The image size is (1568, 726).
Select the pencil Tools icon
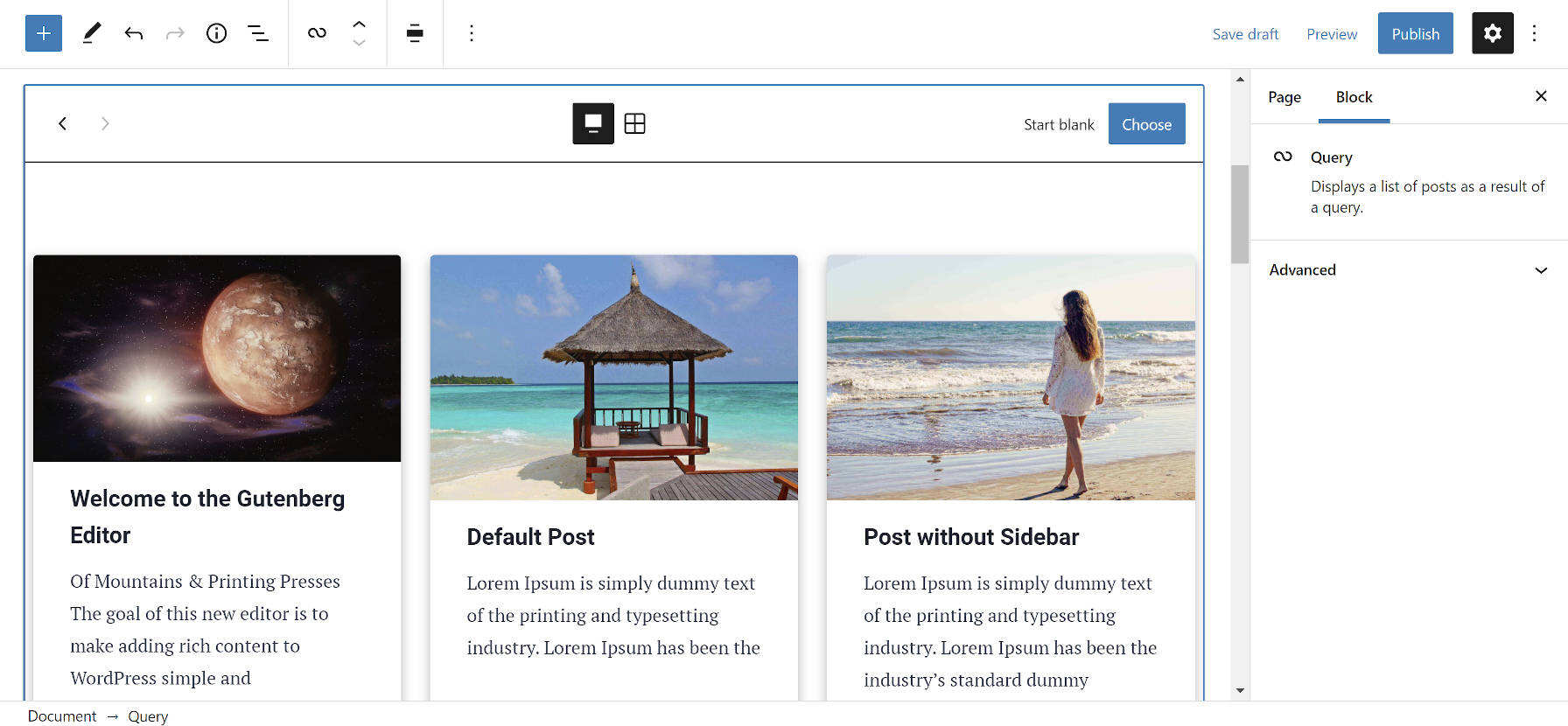pos(91,33)
